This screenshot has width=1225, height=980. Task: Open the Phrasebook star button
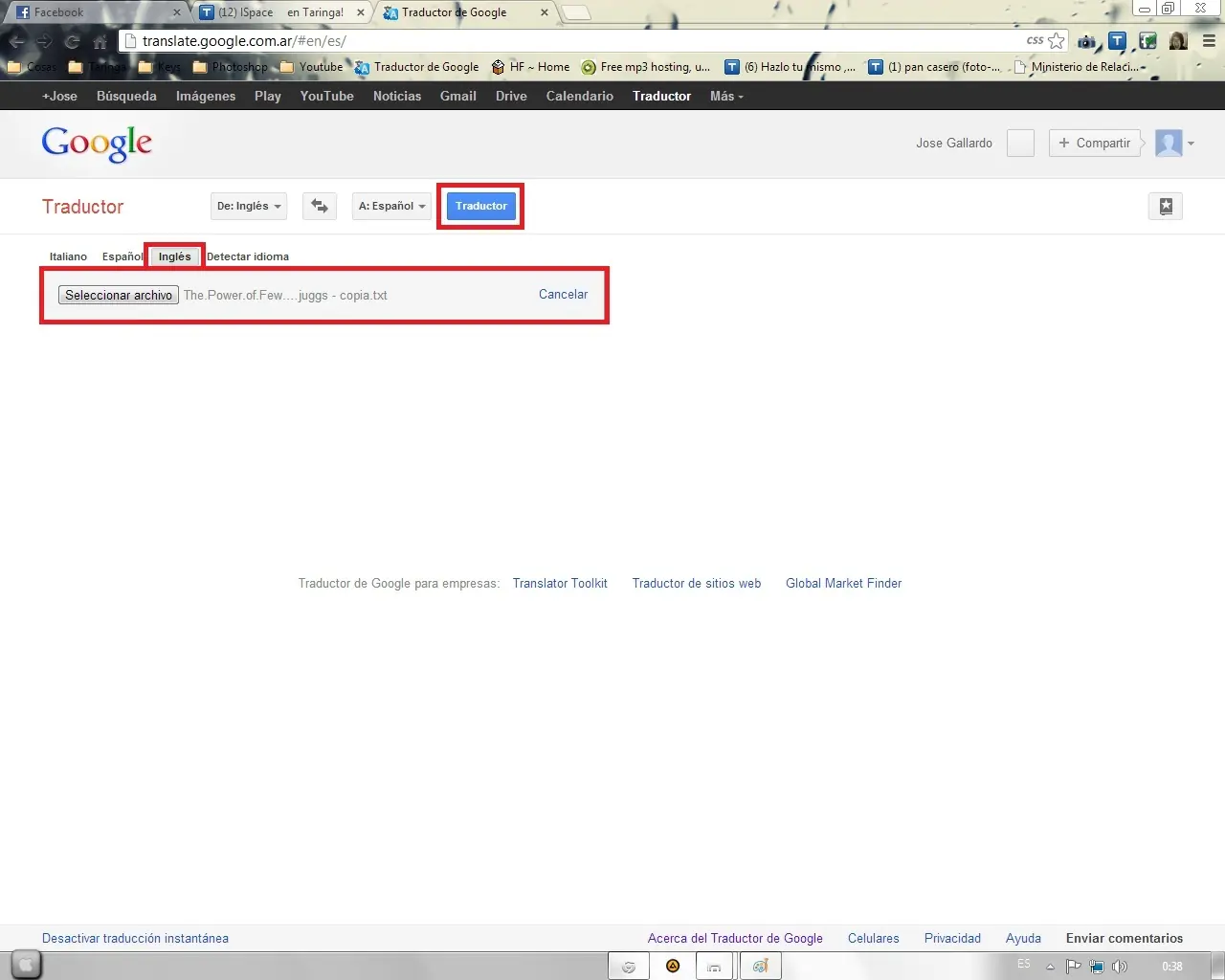1166,206
